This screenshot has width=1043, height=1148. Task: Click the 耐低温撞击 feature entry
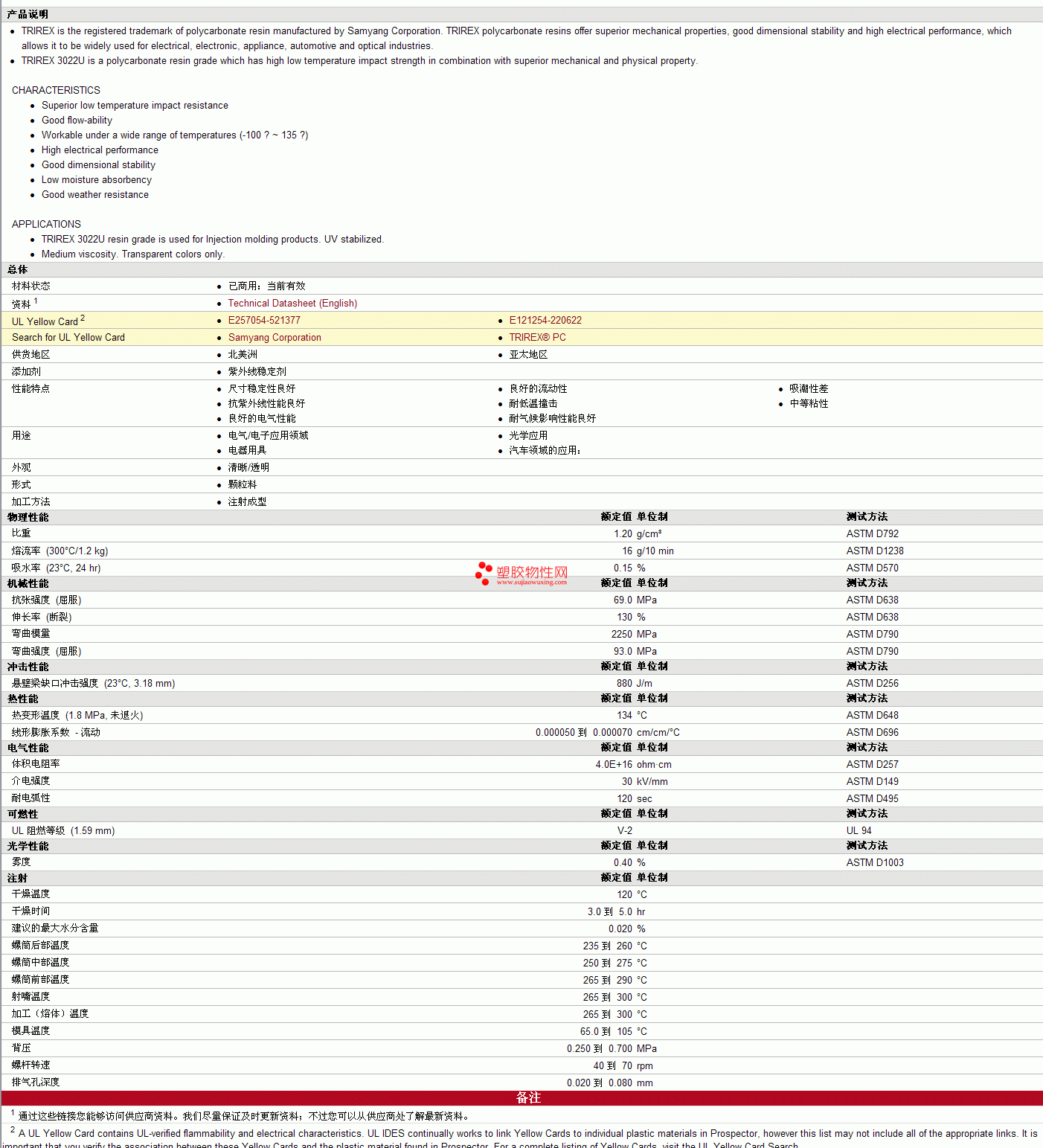point(533,404)
